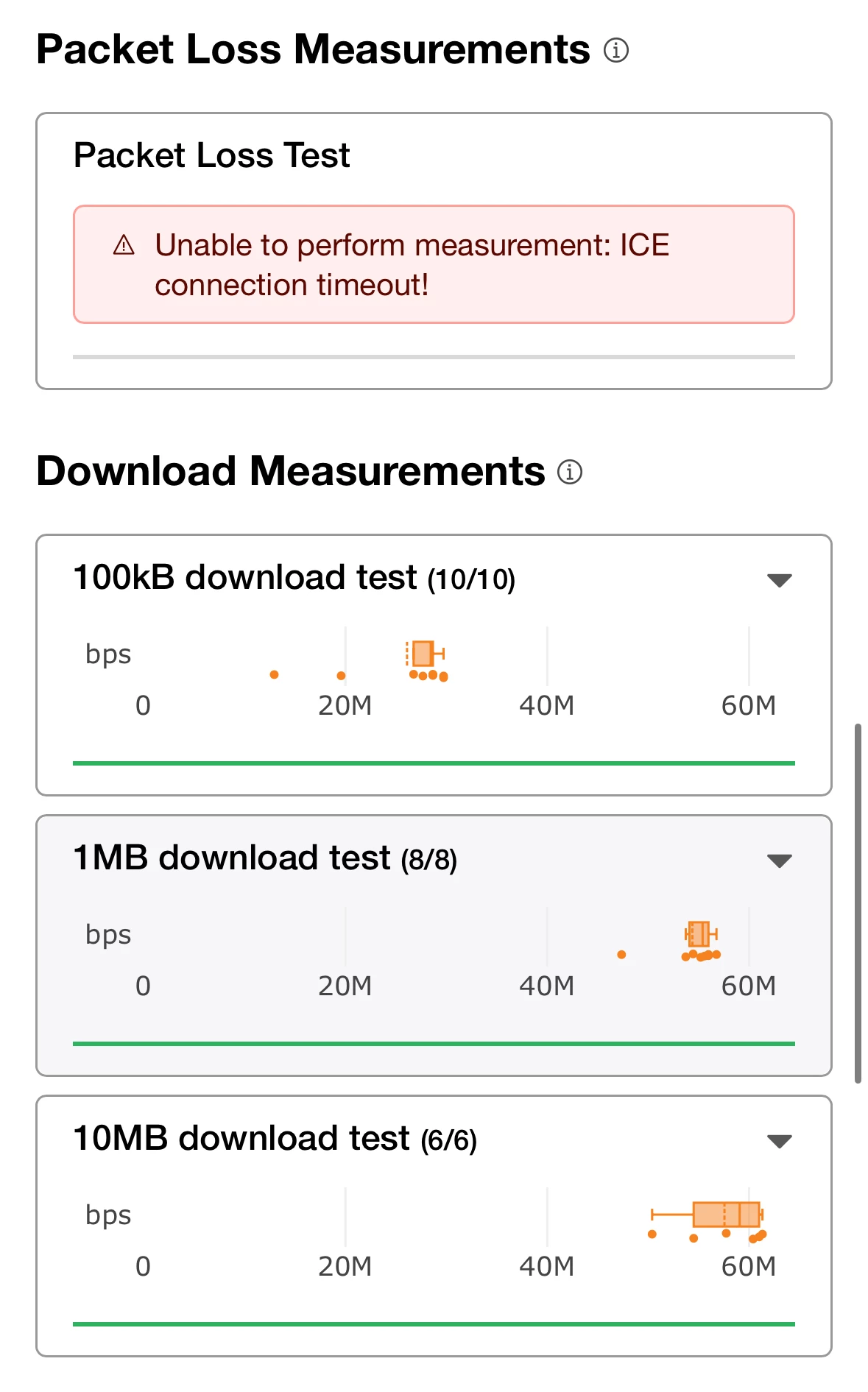Expand the 10MB download test dropdown arrow
Image resolution: width=868 pixels, height=1392 pixels.
[779, 1141]
